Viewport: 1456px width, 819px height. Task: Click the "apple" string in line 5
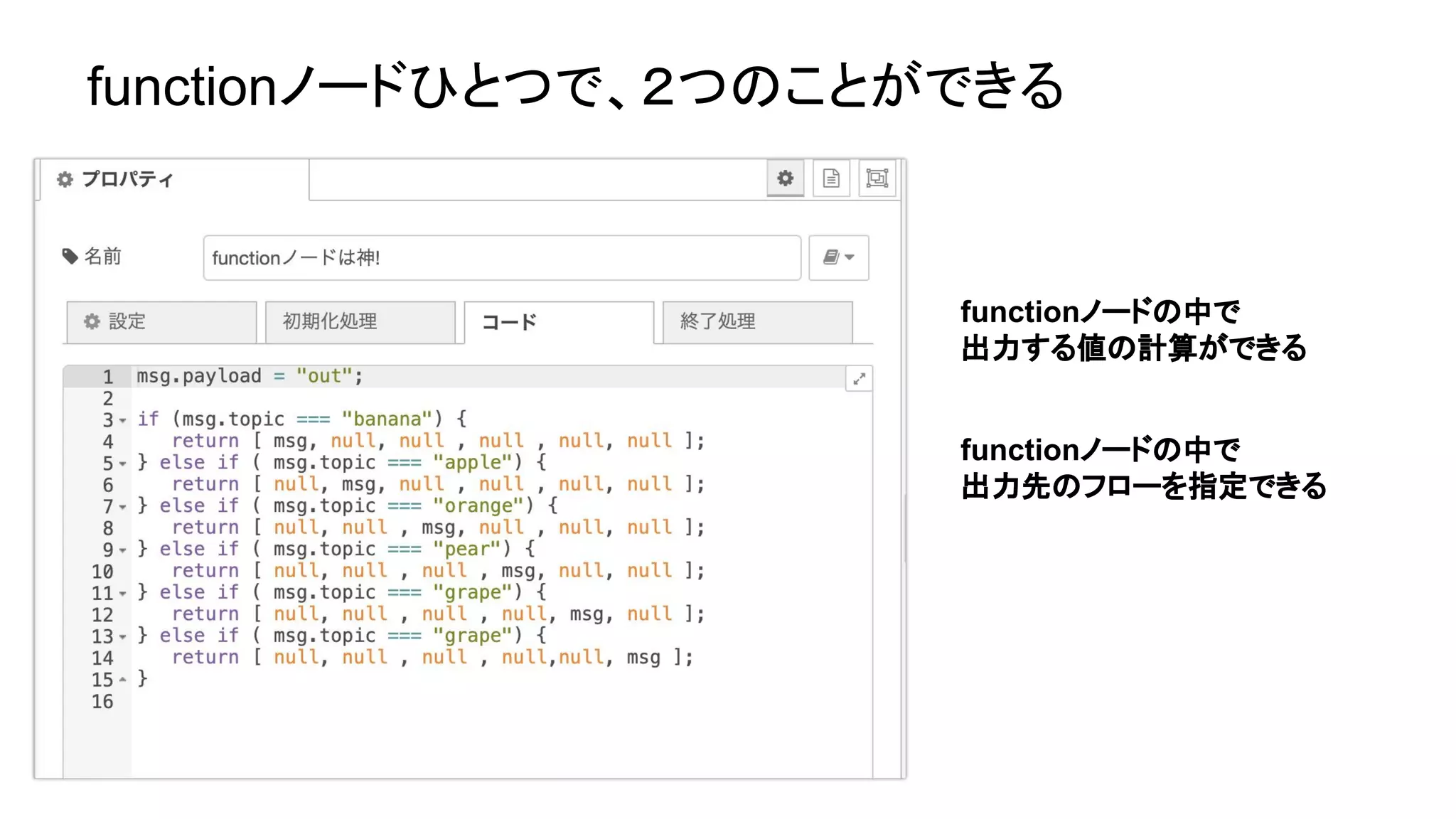point(473,462)
